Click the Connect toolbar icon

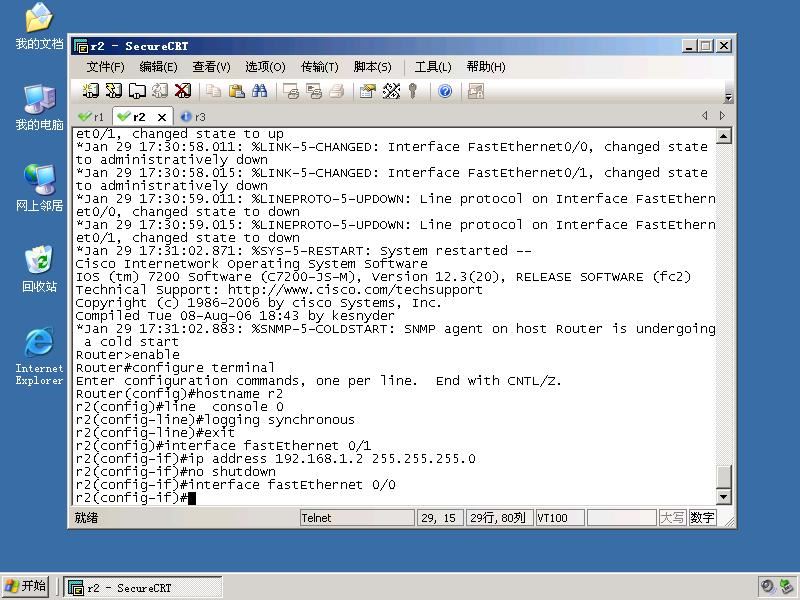[x=91, y=91]
